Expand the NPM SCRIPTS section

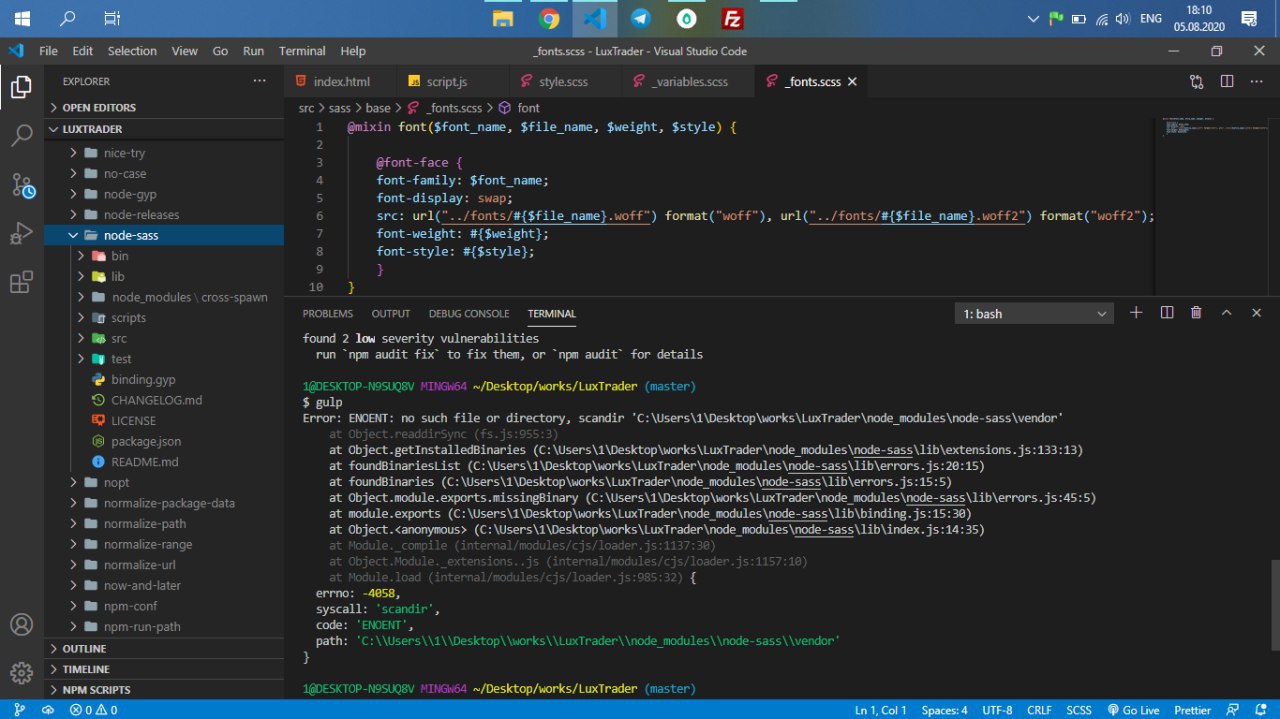point(165,690)
